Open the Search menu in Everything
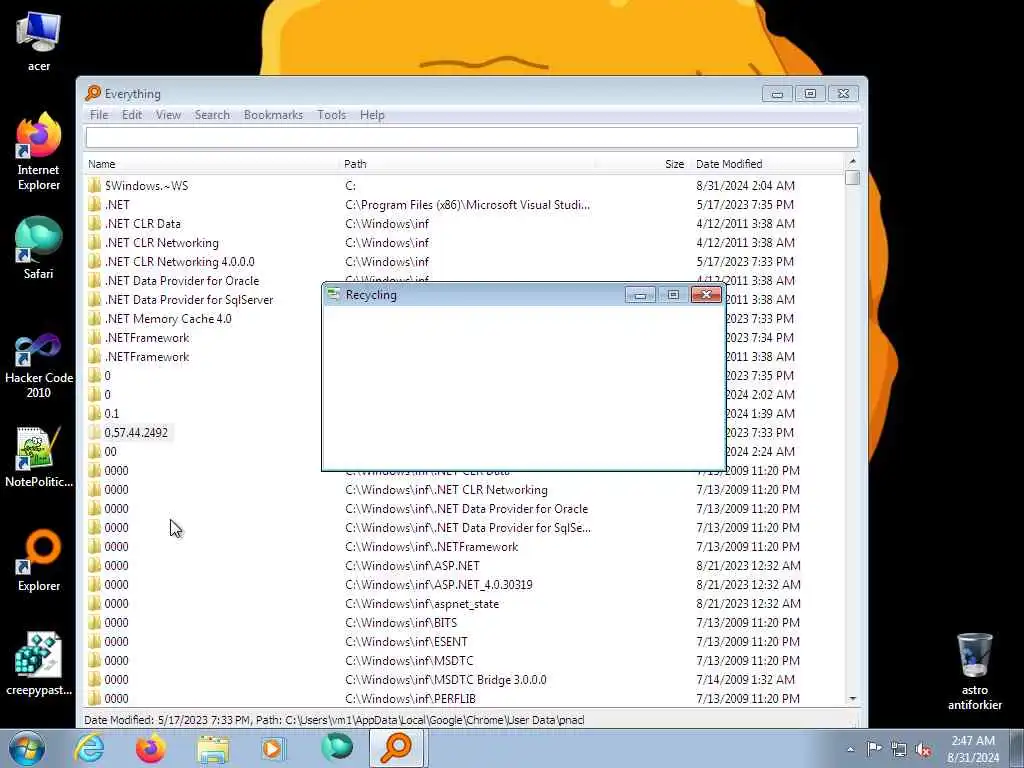This screenshot has width=1024, height=768. pos(212,115)
